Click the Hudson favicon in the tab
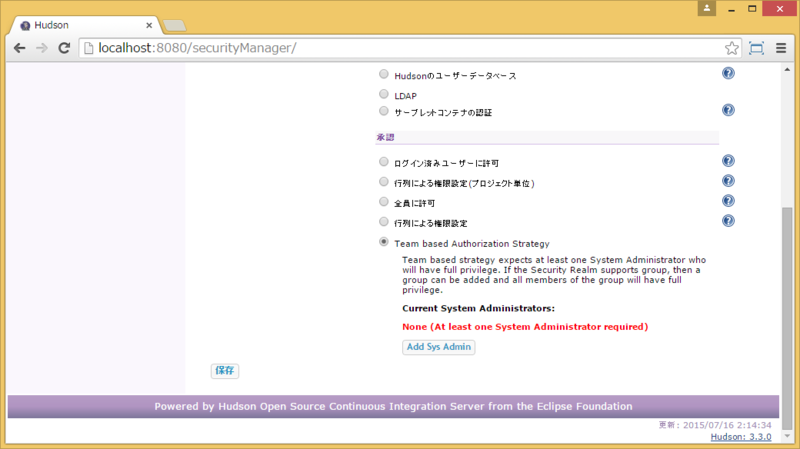 [25, 26]
